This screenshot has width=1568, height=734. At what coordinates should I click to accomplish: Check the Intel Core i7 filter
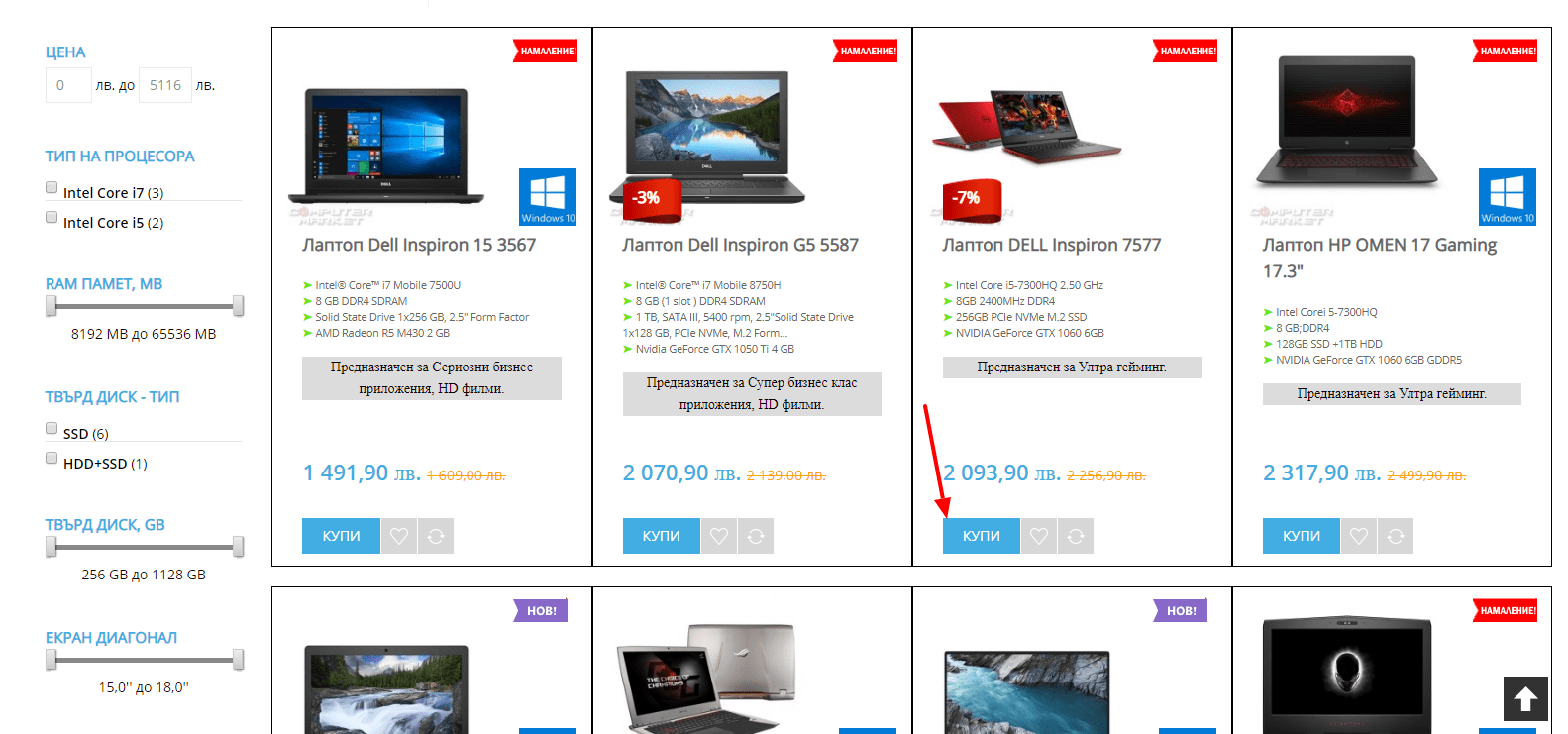(52, 187)
